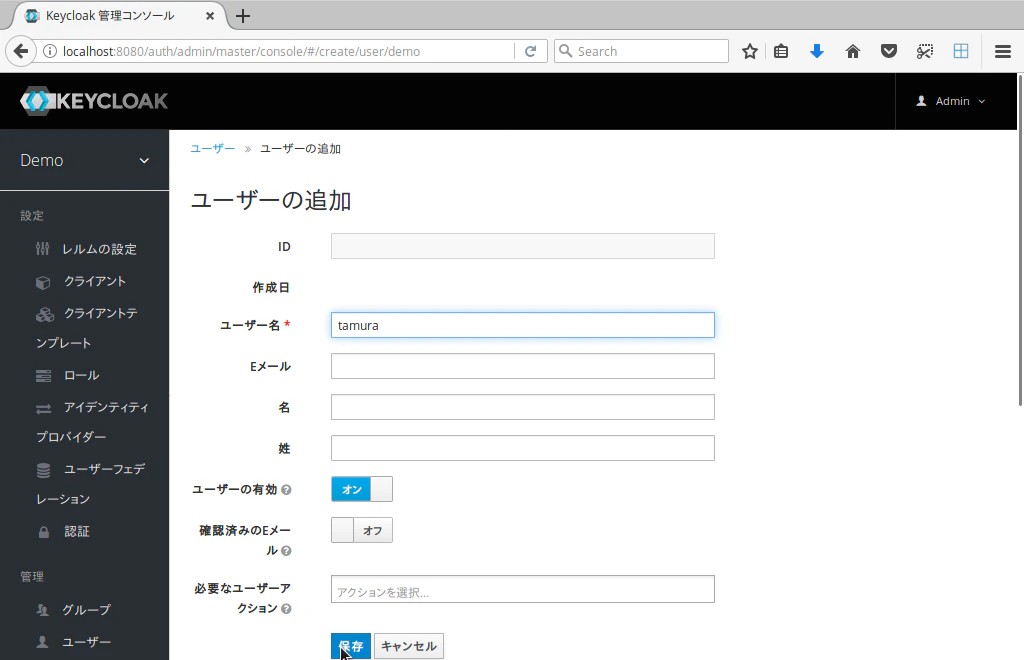This screenshot has height=660, width=1024.
Task: Follow the ユーザー breadcrumb link
Action: 213,149
